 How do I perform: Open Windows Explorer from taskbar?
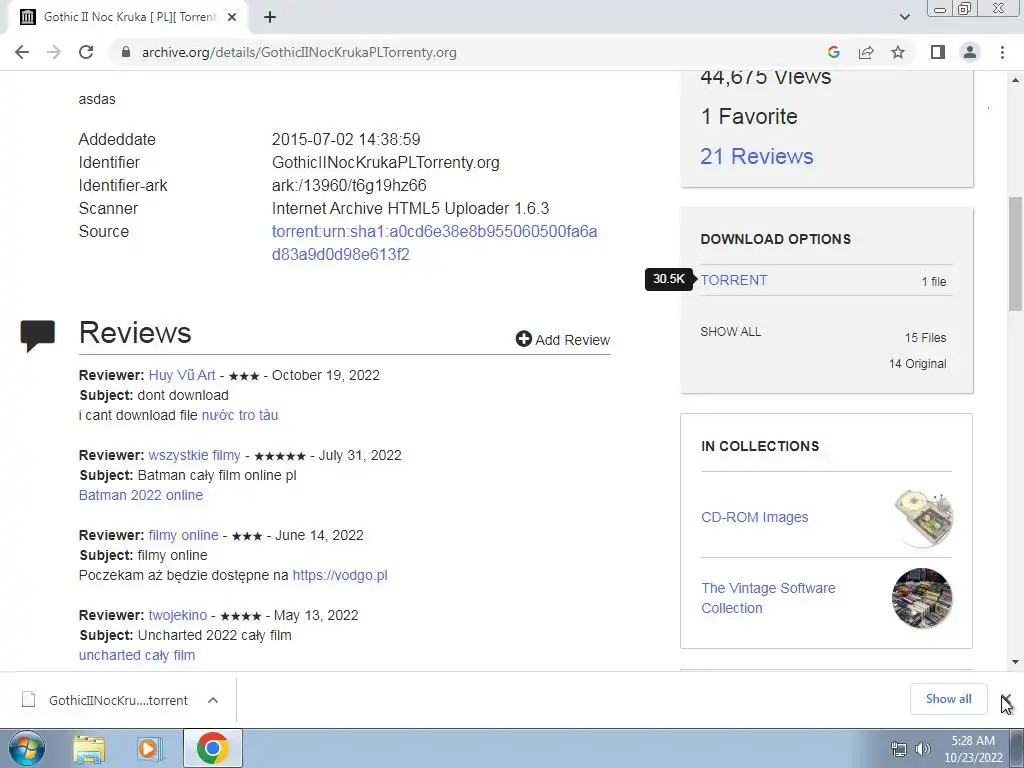pyautogui.click(x=89, y=748)
